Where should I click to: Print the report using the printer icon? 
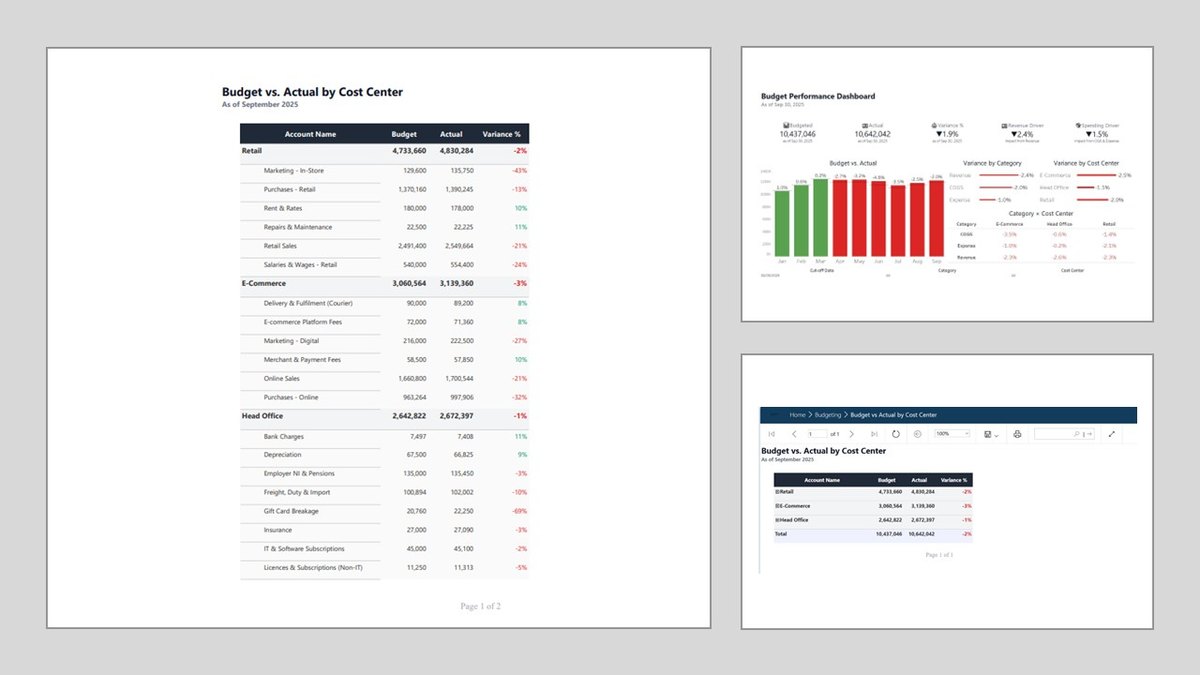point(1017,434)
